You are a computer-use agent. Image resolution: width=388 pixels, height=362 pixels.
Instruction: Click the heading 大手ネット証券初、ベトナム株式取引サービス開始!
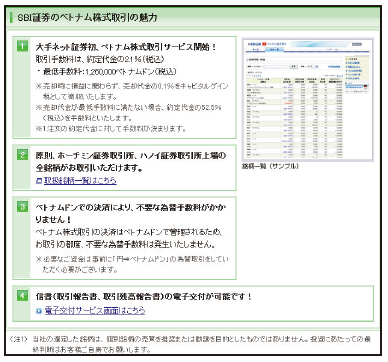[127, 47]
